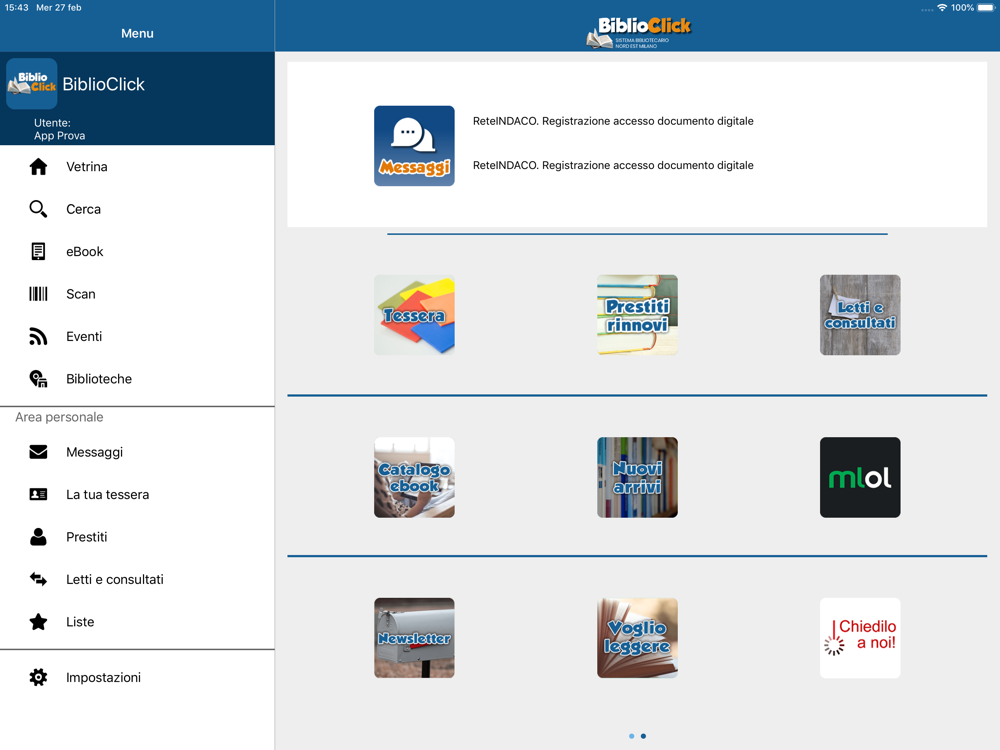Click the Vetrina home icon
Screen dimensions: 1000x750
38,166
